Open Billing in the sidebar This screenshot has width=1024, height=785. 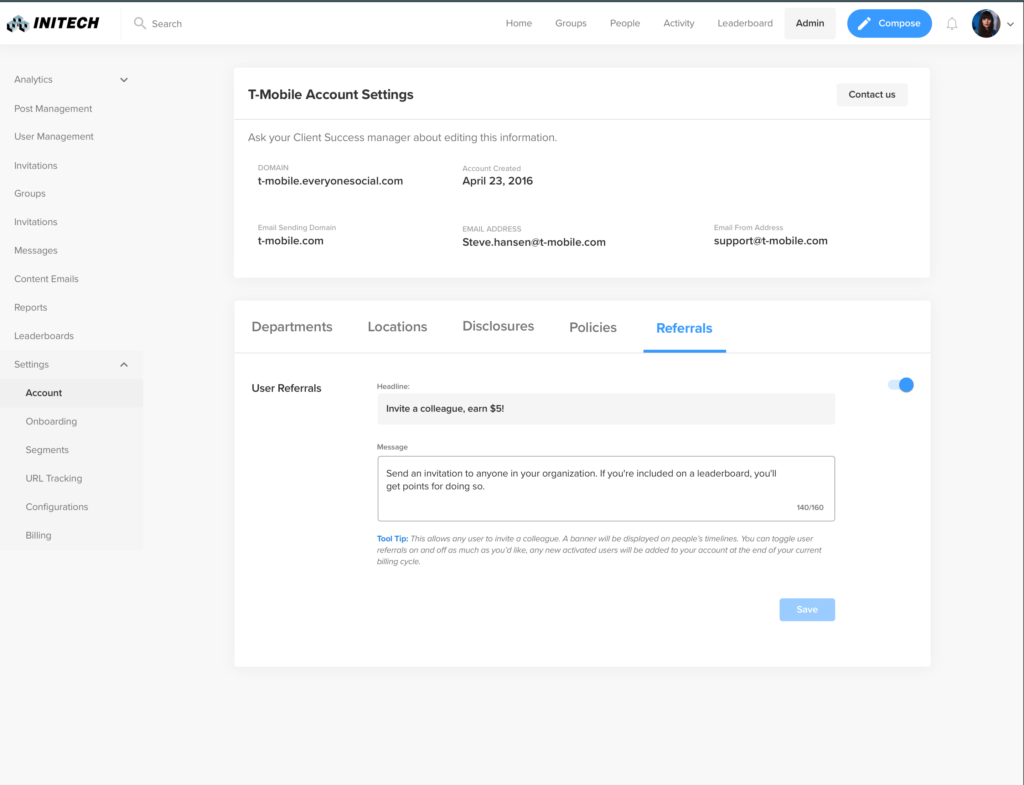[39, 536]
